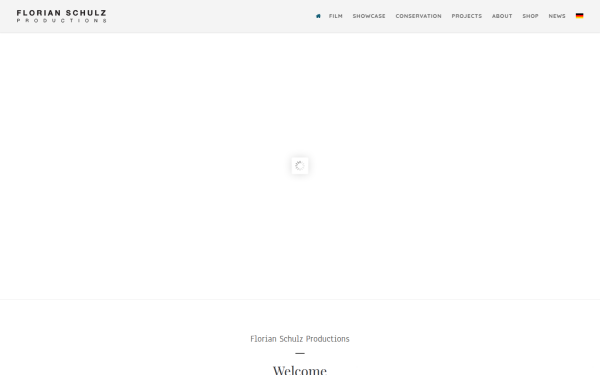The height and width of the screenshot is (375, 600).
Task: Open the About page
Action: point(502,16)
